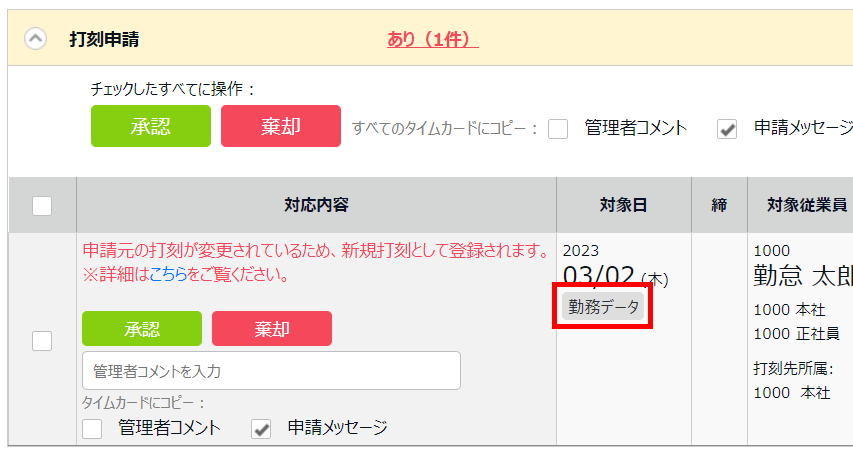Viewport: 853px width, 453px height.
Task: Select the request row checkbox
Action: pyautogui.click(x=42, y=341)
